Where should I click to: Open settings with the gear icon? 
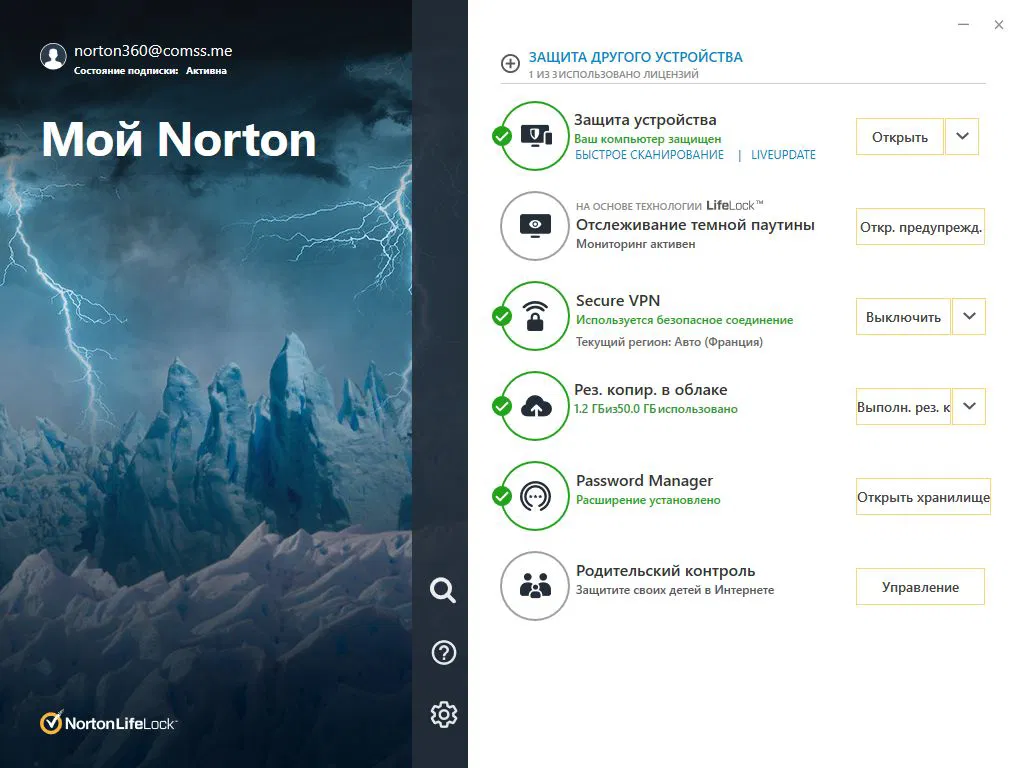(x=443, y=714)
